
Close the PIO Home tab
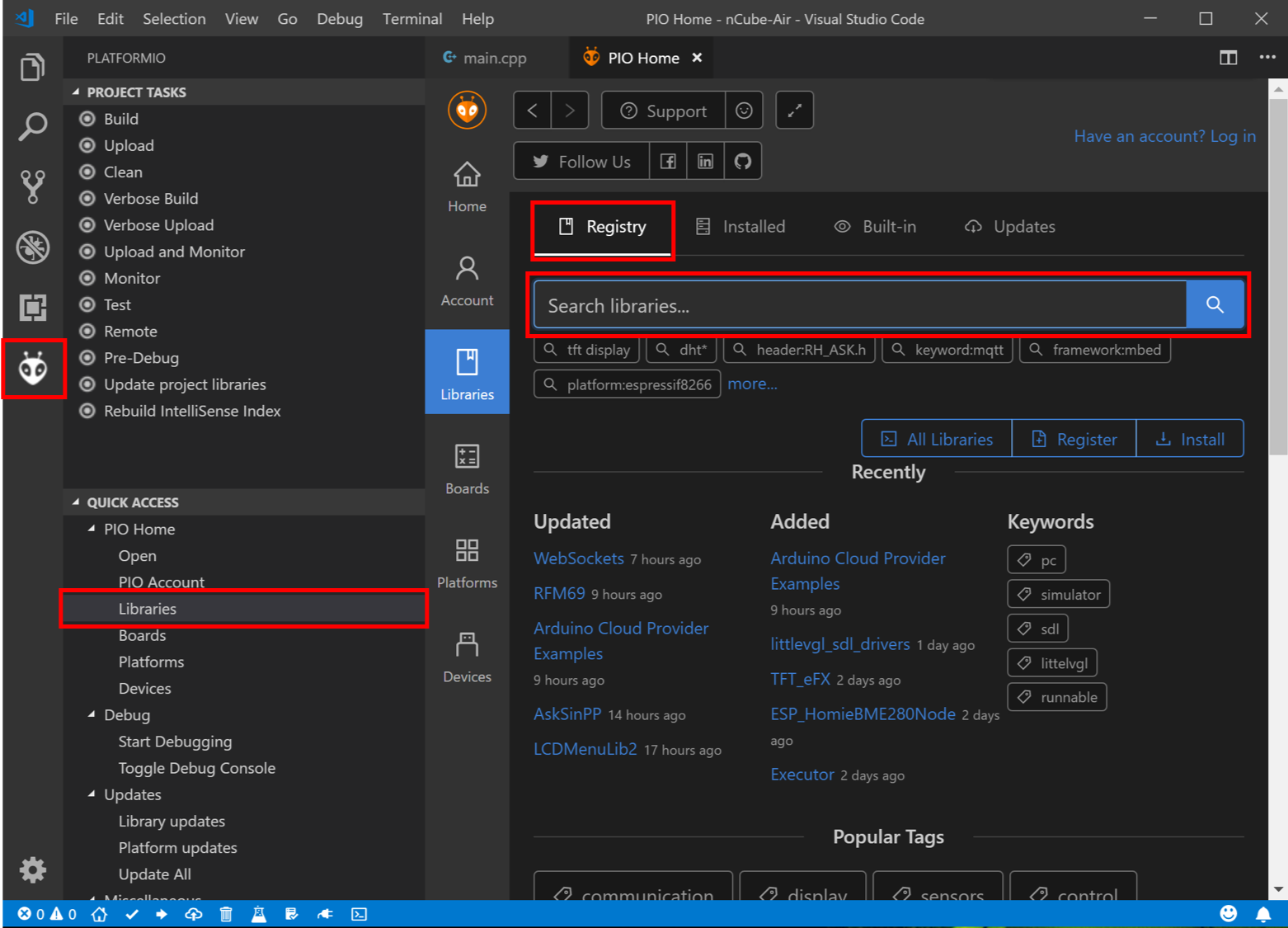tap(697, 58)
